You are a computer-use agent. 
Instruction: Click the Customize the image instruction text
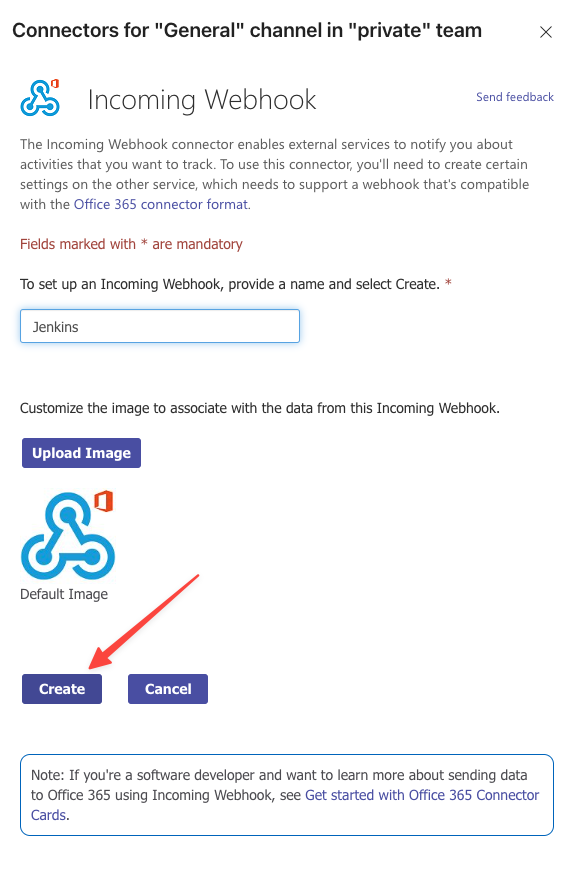260,408
